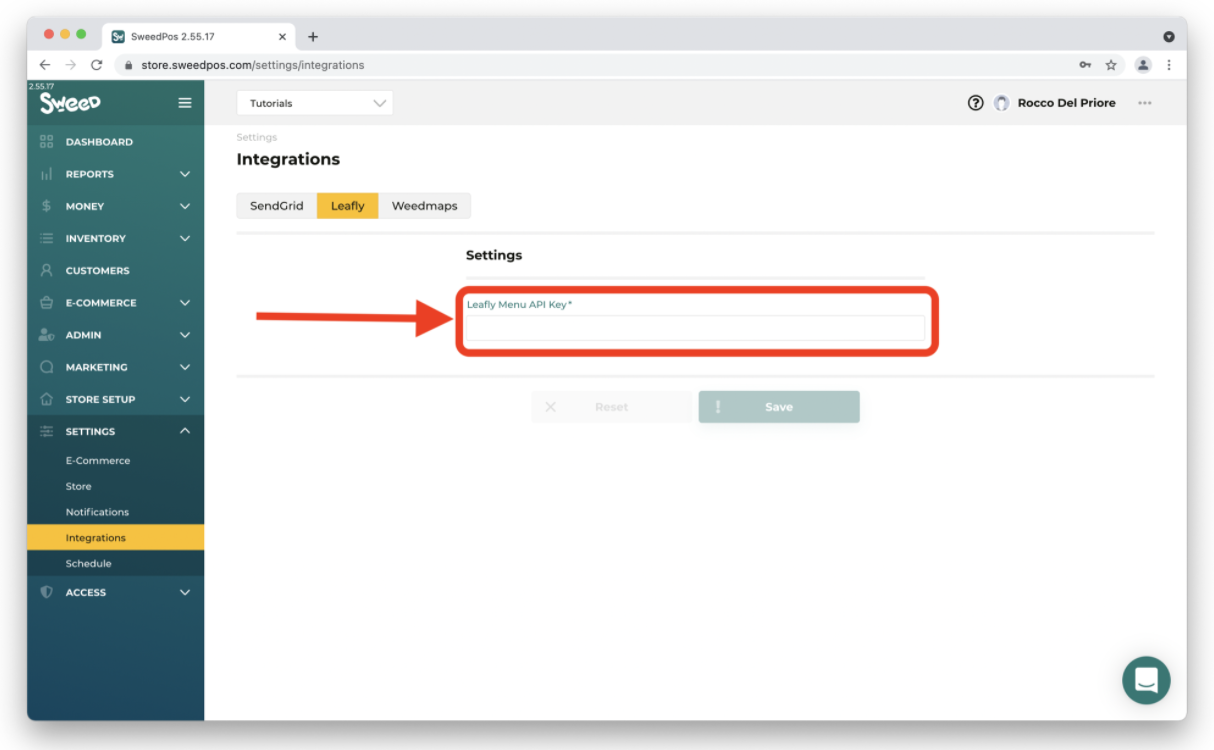Viewport: 1214px width, 750px height.
Task: Select the Leafly tab
Action: click(x=348, y=206)
